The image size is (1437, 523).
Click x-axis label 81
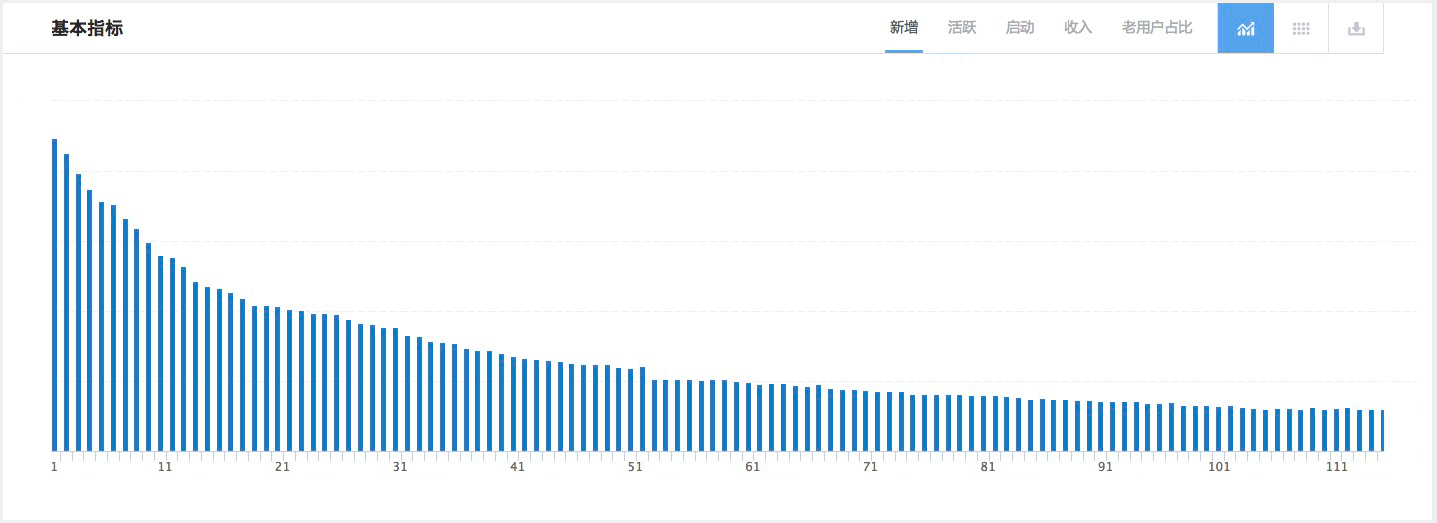click(988, 467)
